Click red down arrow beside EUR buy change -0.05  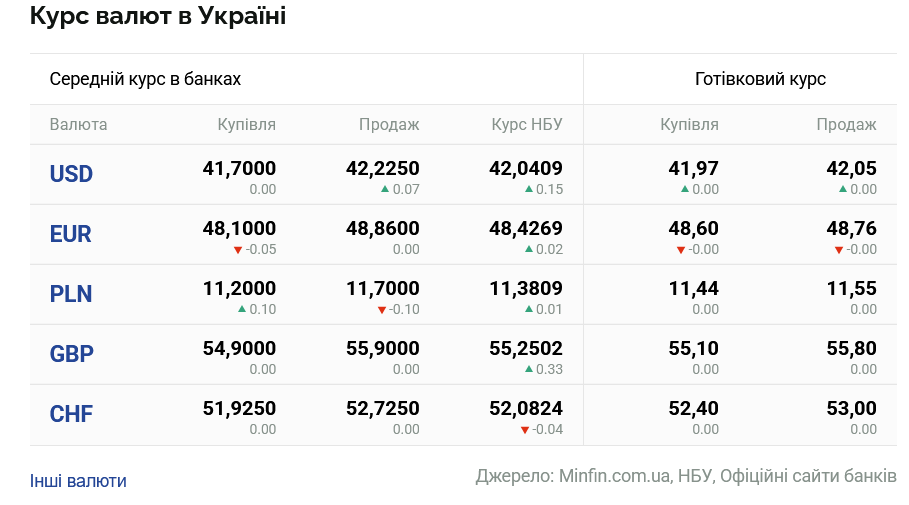click(x=238, y=249)
